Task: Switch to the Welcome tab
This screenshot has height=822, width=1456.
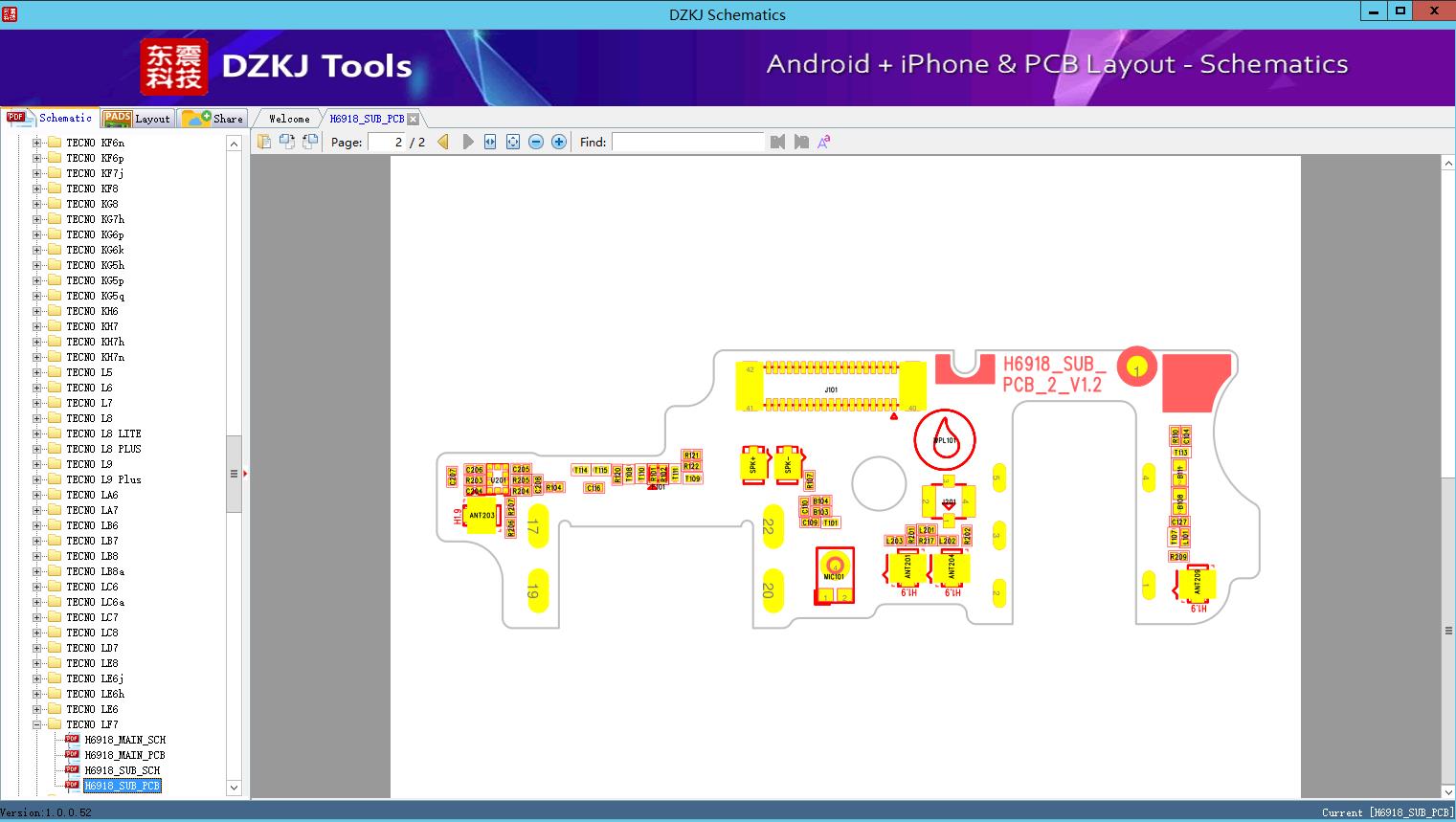Action: coord(289,119)
